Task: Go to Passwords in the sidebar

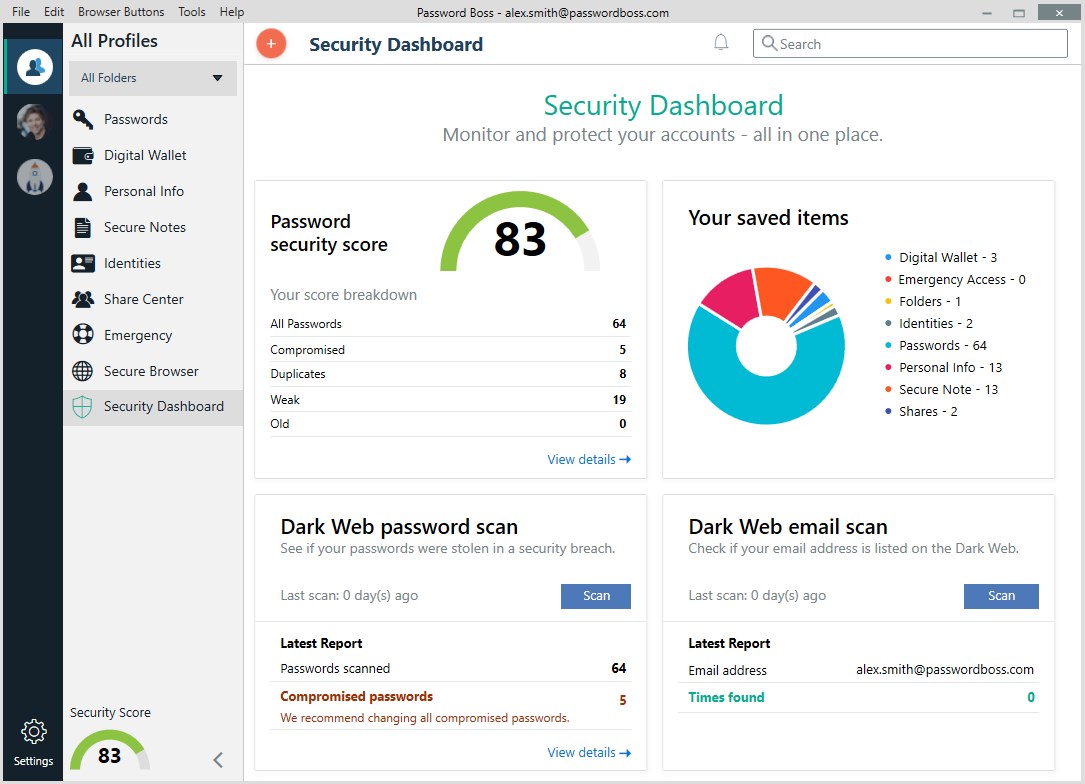Action: tap(136, 119)
